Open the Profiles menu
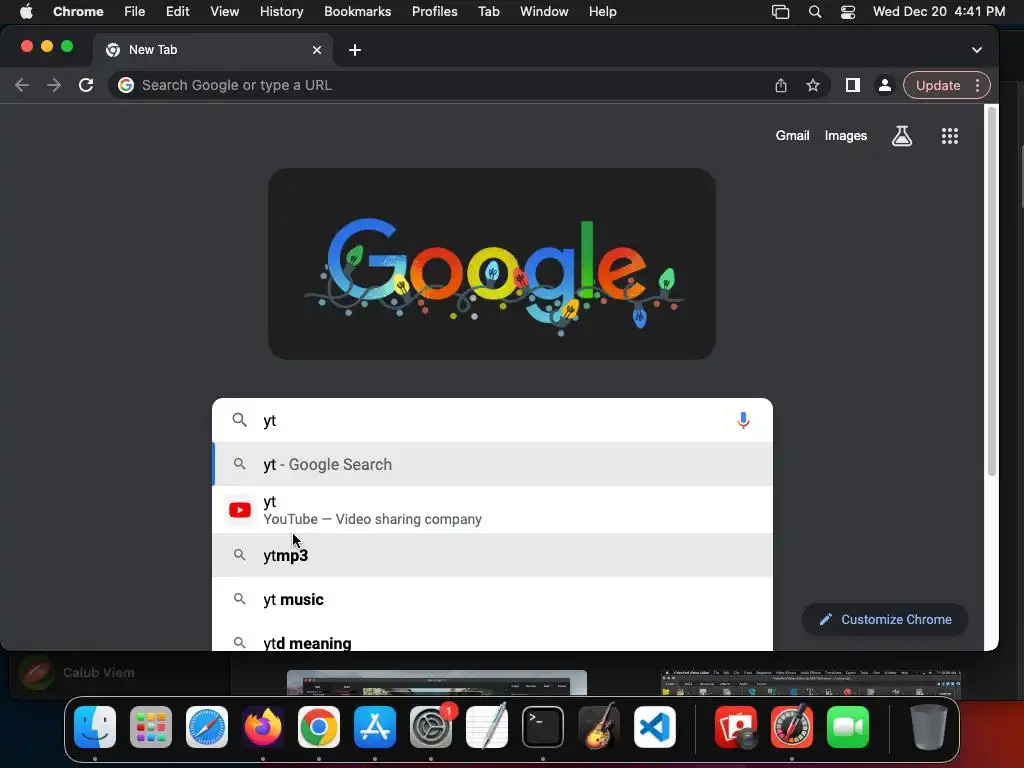 coord(434,11)
